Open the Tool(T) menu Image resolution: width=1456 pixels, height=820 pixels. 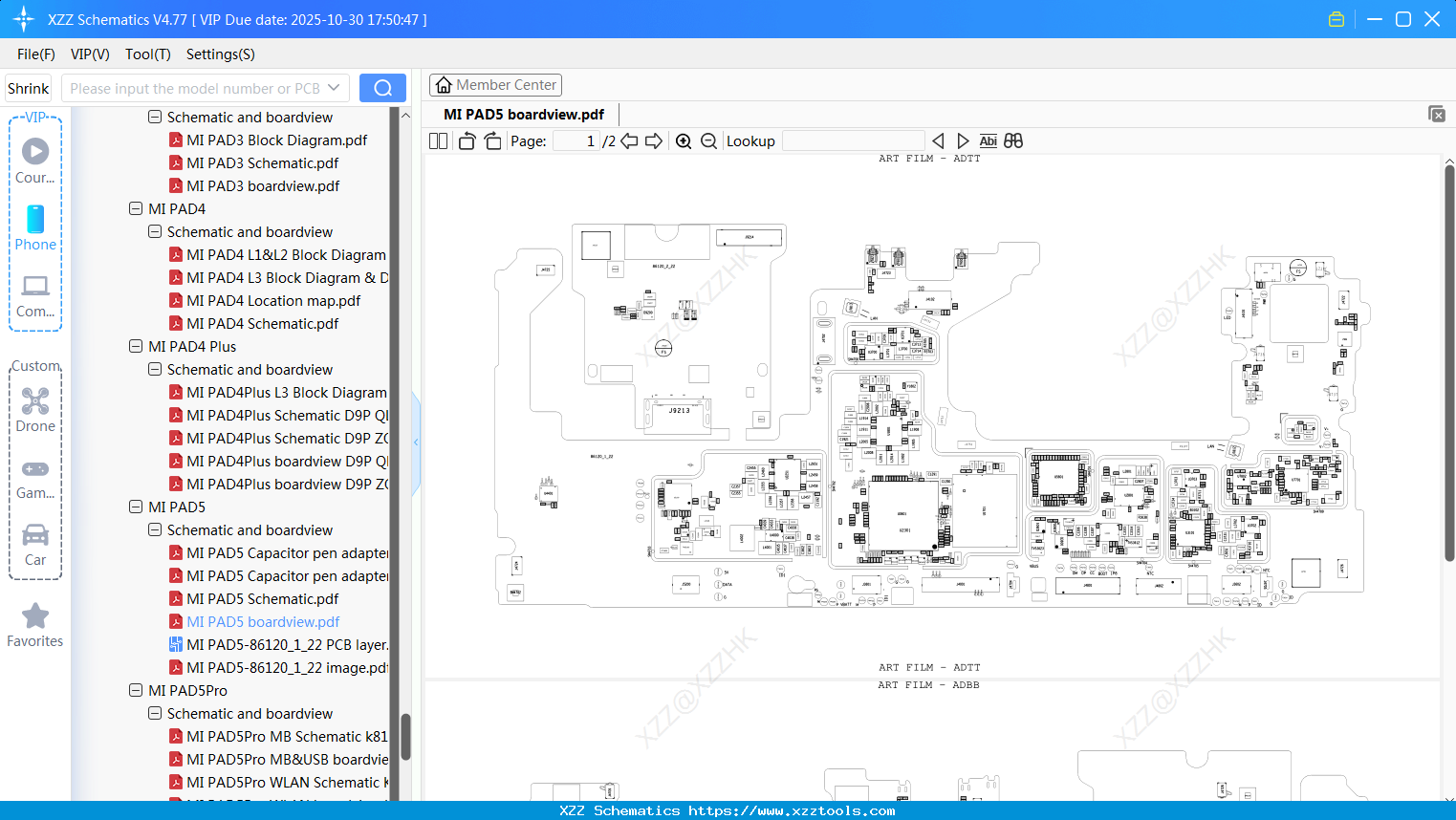tap(147, 54)
